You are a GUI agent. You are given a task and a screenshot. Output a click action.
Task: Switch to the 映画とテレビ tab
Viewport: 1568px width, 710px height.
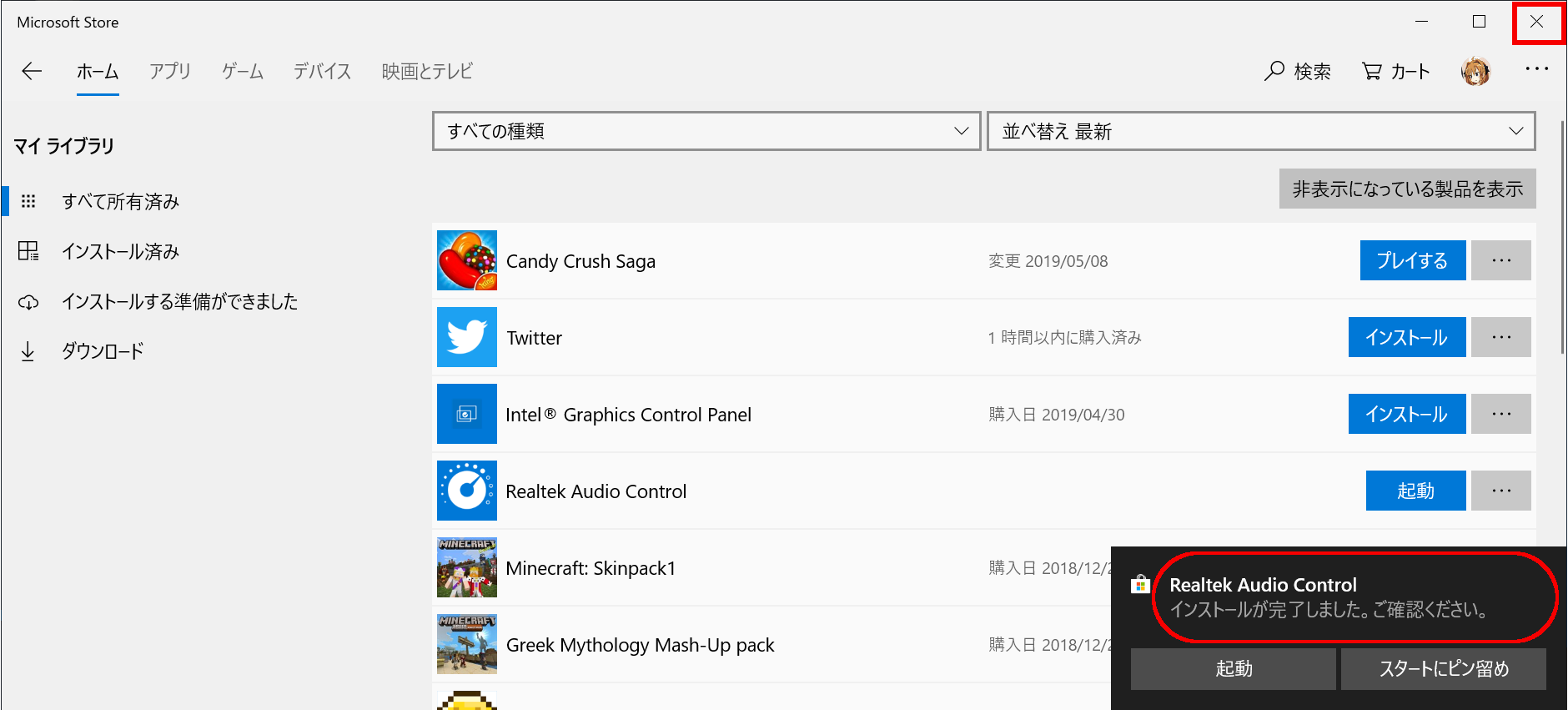pos(427,72)
